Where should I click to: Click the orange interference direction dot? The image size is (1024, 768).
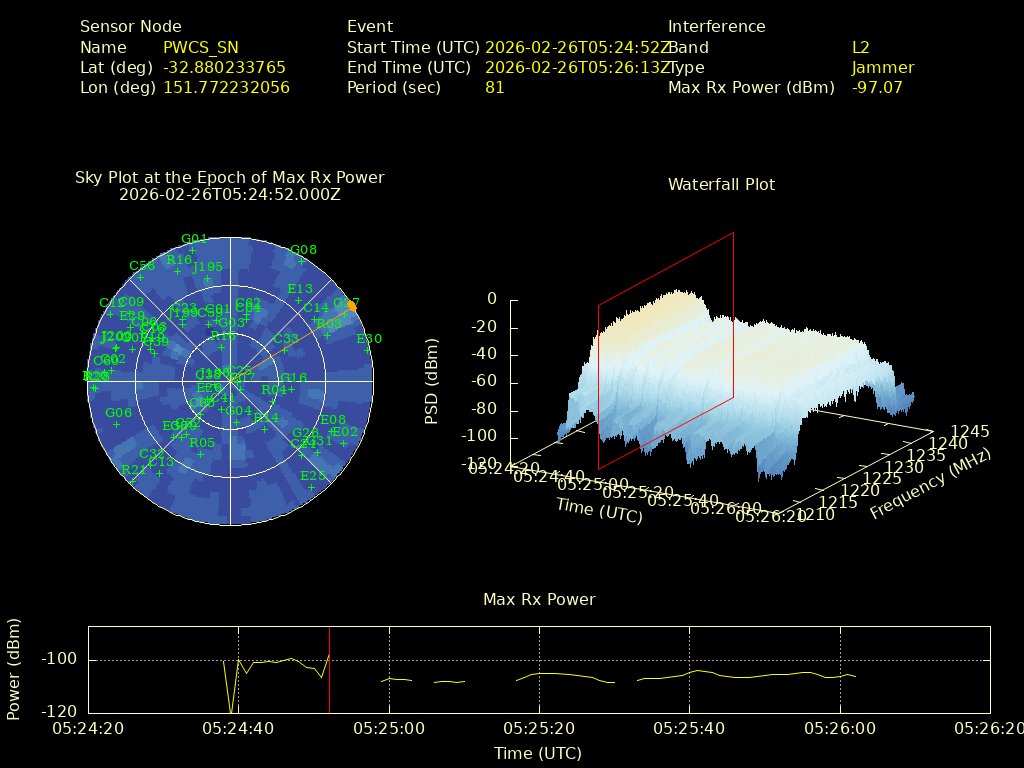point(351,306)
